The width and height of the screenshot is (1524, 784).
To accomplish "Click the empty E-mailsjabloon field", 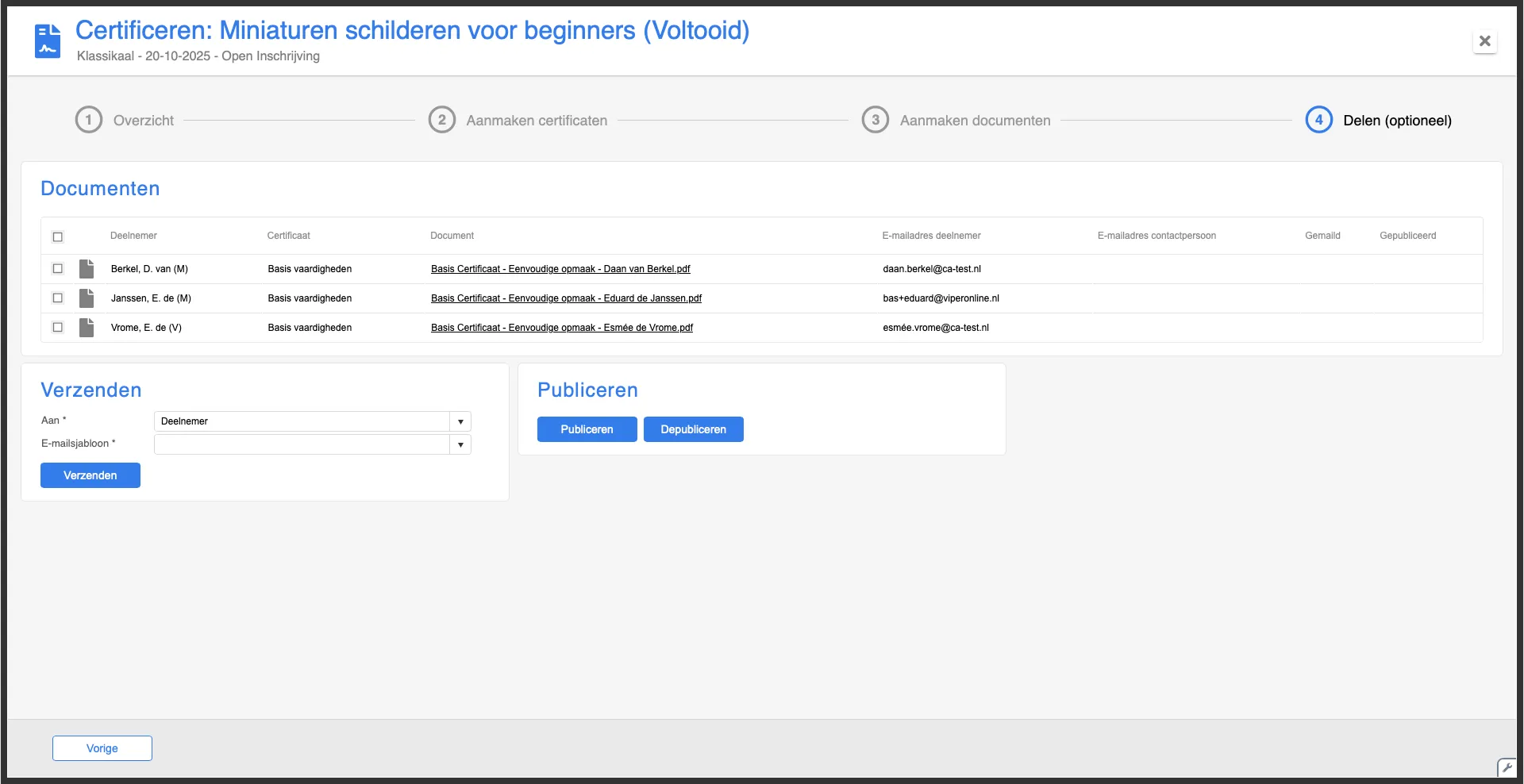I will [x=302, y=444].
